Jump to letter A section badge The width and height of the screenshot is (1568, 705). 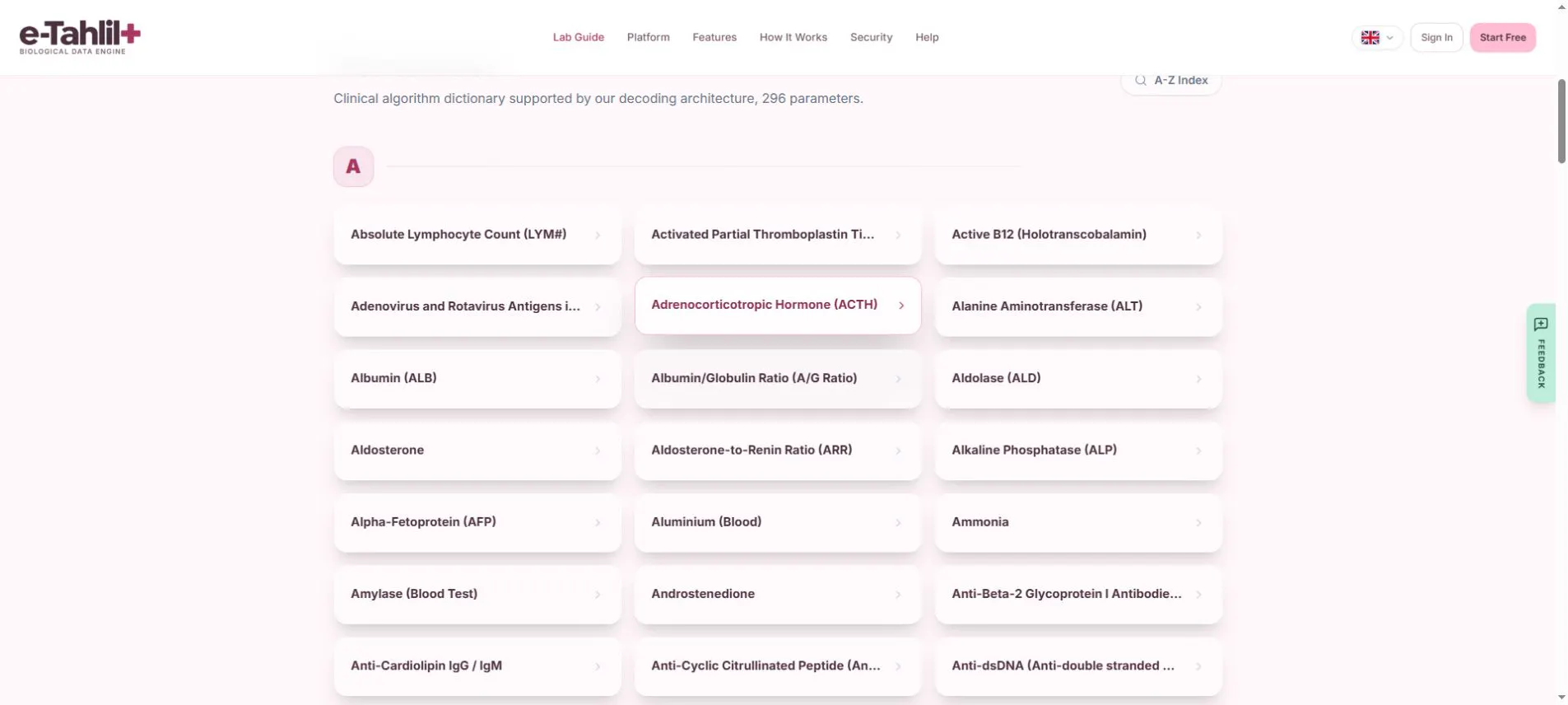click(353, 166)
